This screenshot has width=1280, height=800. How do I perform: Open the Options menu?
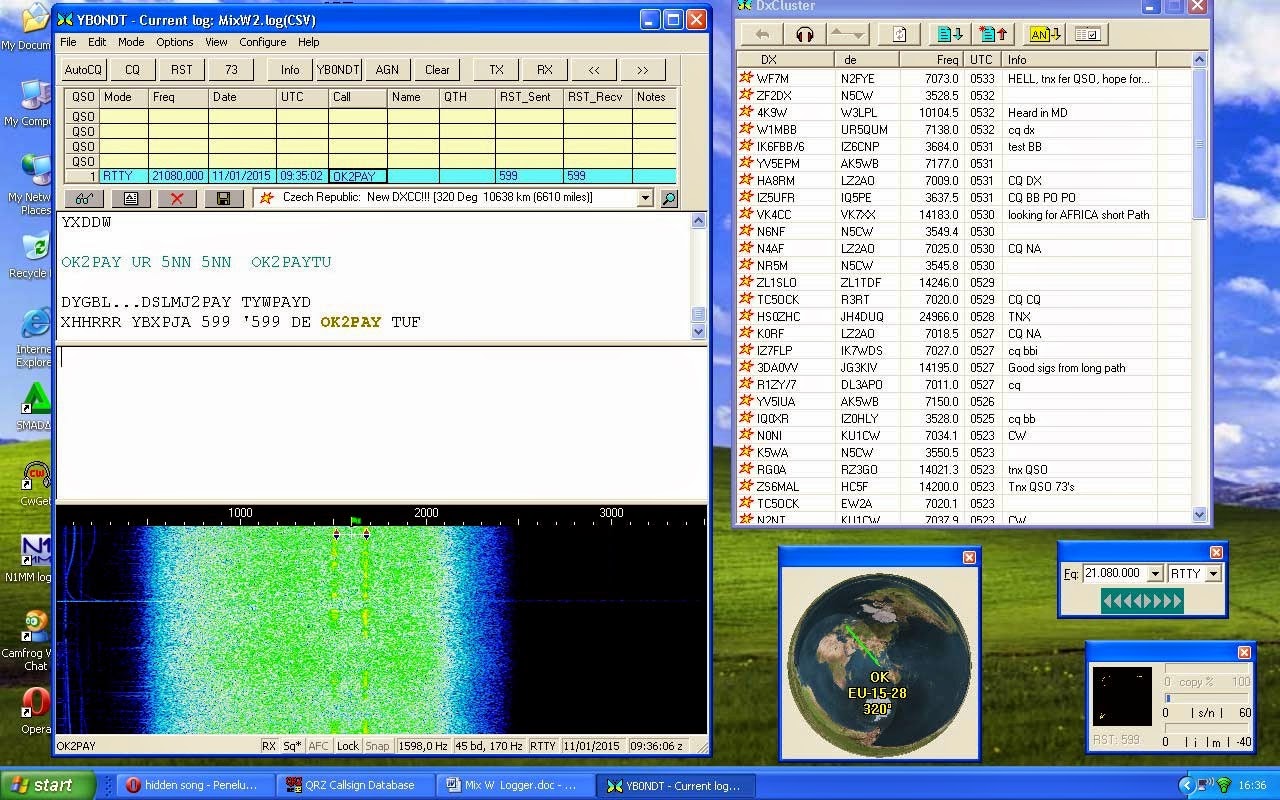[174, 42]
